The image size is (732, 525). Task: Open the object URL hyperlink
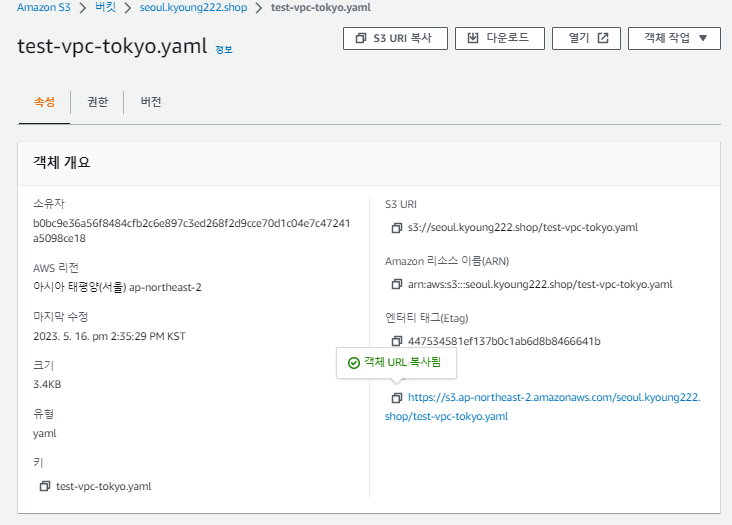point(542,406)
